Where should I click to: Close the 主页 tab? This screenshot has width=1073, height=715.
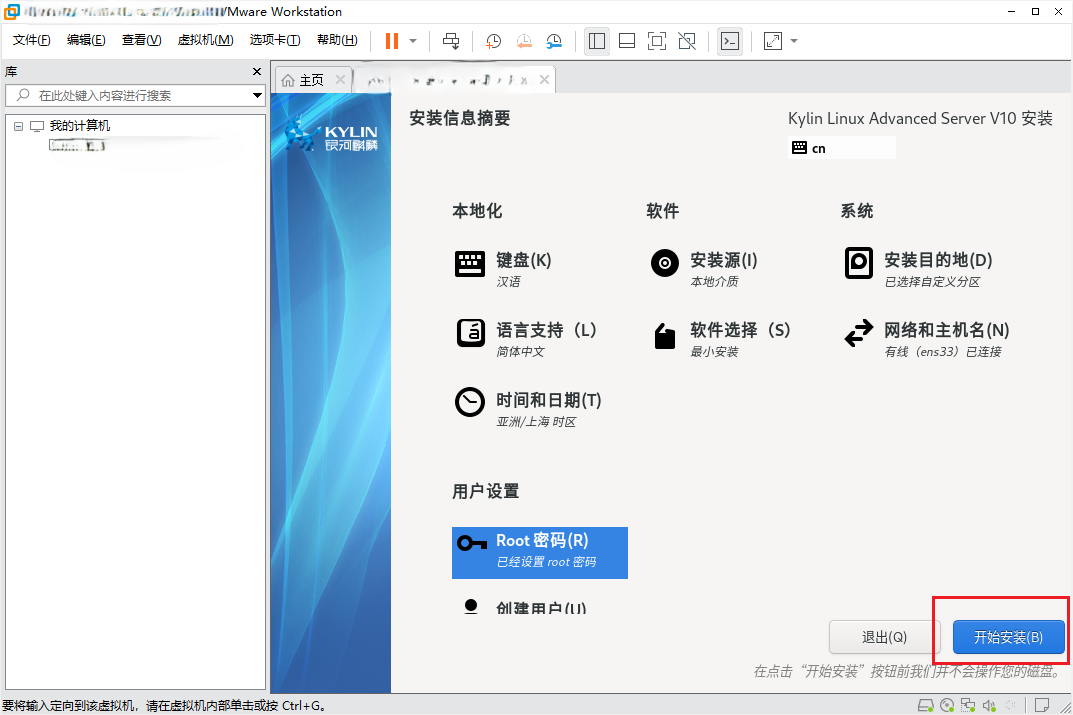[340, 80]
